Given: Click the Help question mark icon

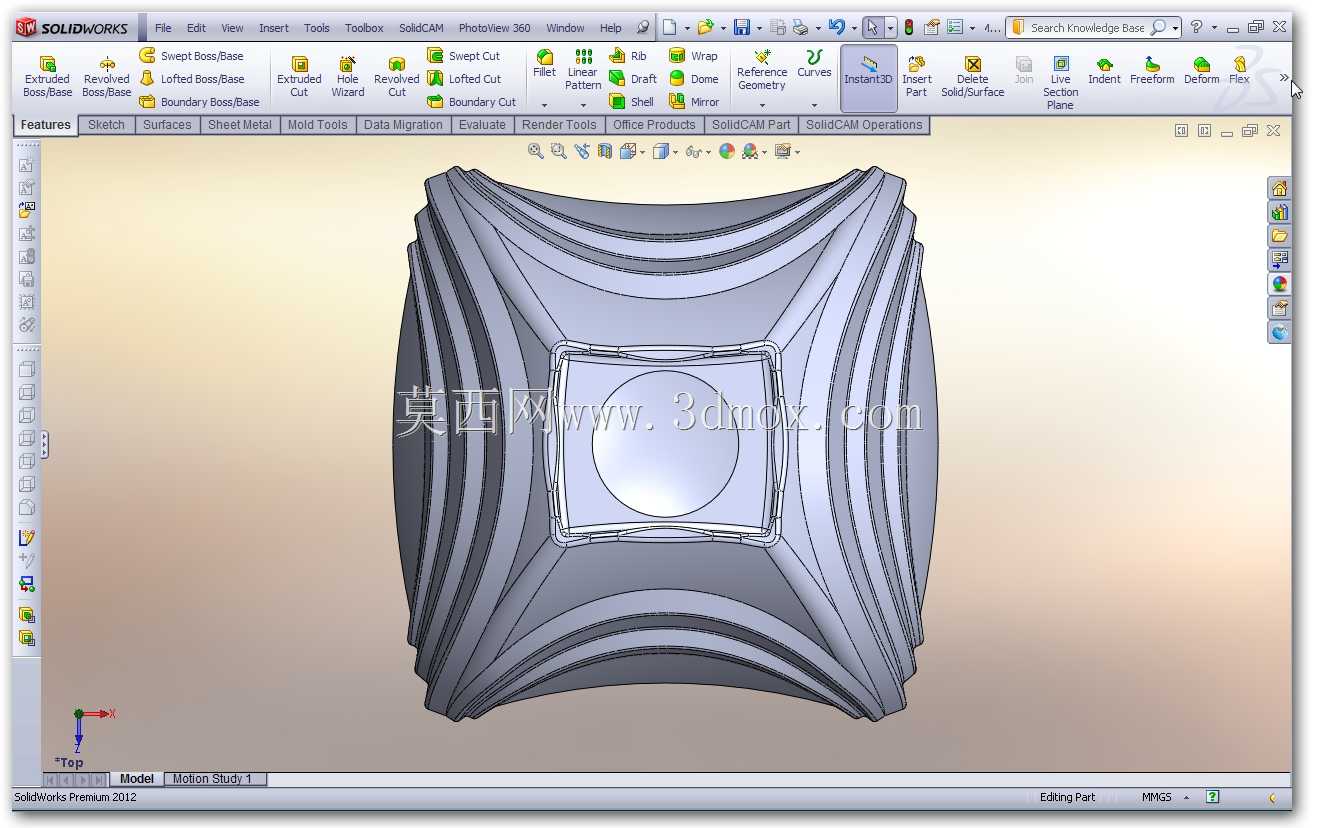Looking at the screenshot, I should point(1196,28).
